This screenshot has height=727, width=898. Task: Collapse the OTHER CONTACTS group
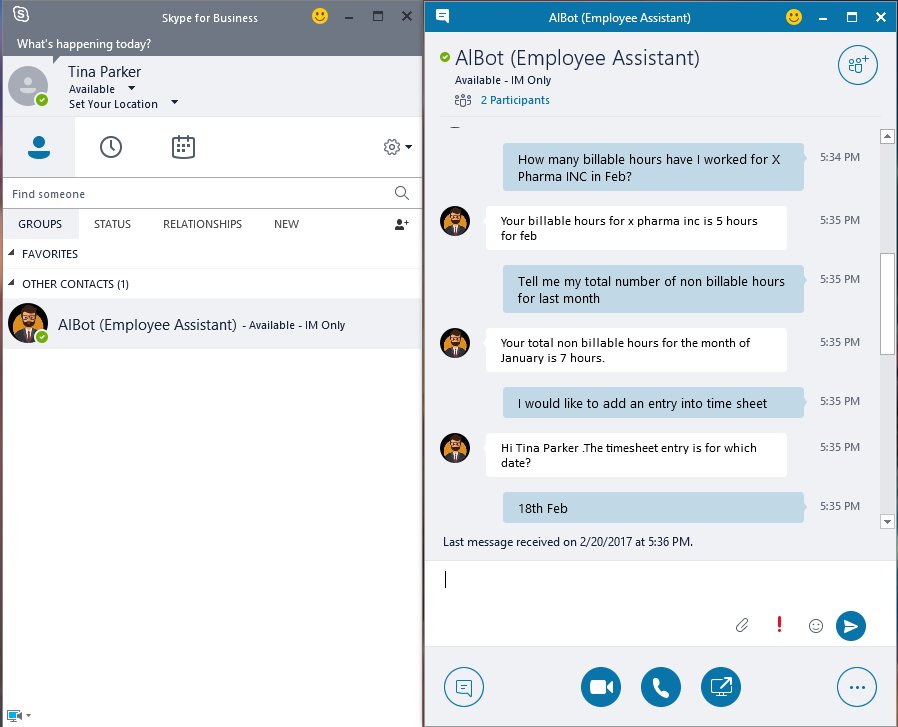coord(11,282)
